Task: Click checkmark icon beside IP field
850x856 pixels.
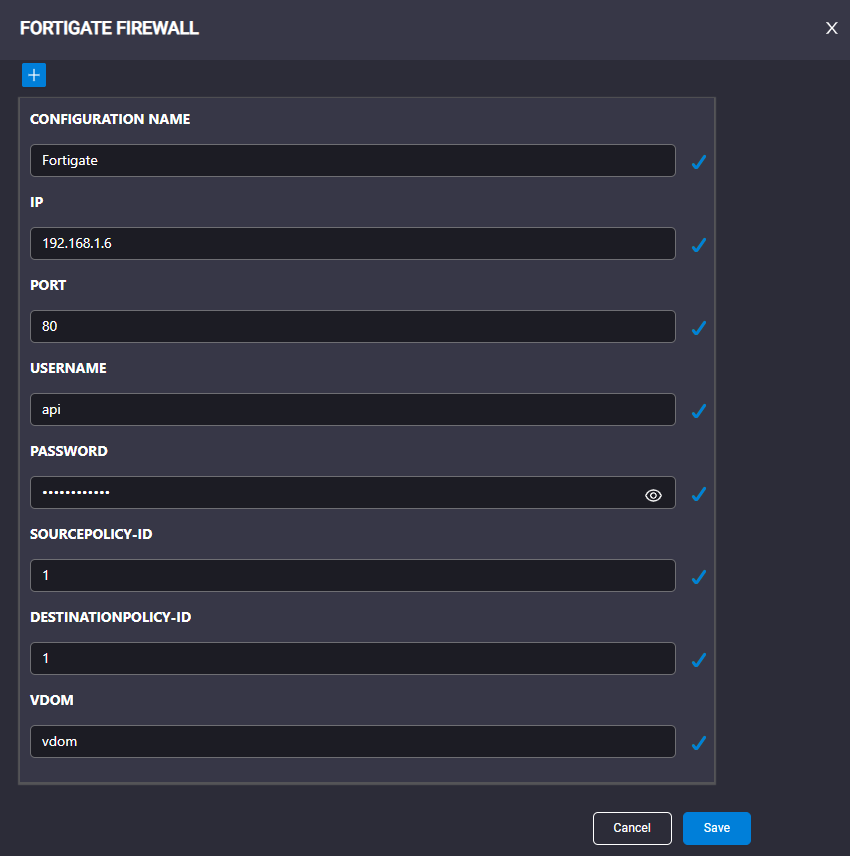Action: [x=699, y=245]
